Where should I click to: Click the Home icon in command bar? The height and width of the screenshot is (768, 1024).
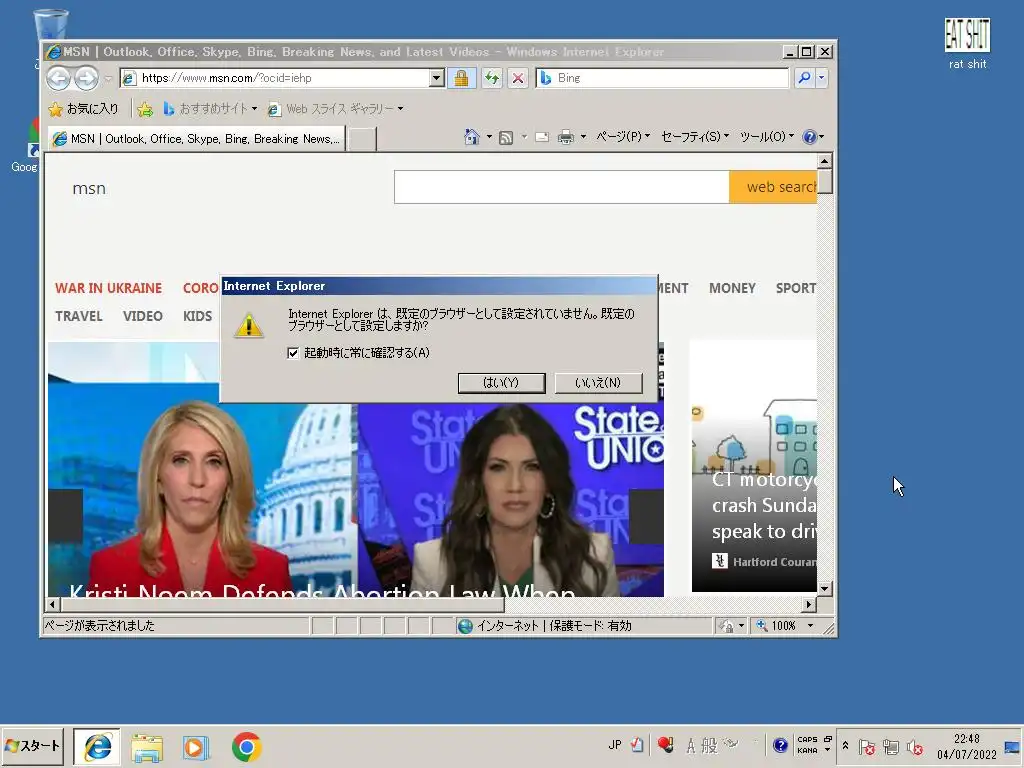(472, 137)
